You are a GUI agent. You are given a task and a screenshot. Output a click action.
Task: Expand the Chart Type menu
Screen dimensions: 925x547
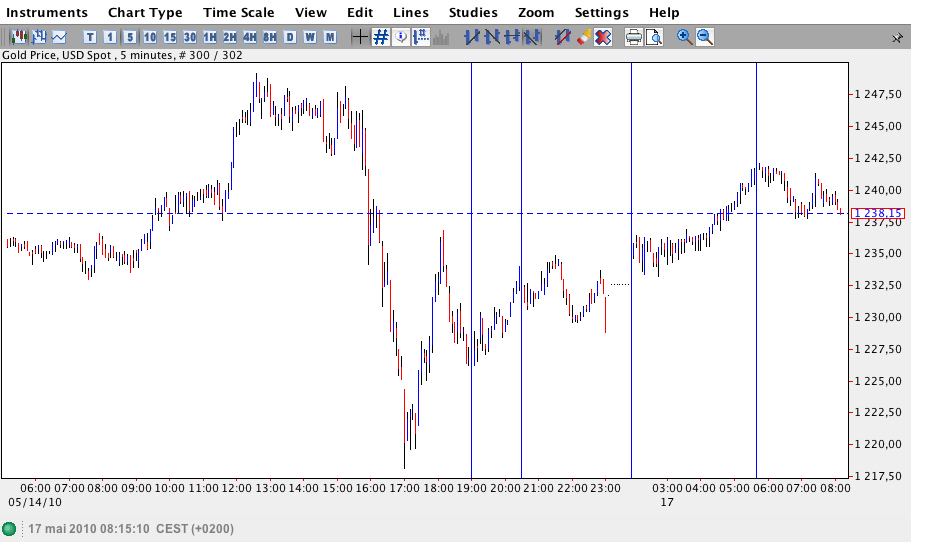pos(145,12)
